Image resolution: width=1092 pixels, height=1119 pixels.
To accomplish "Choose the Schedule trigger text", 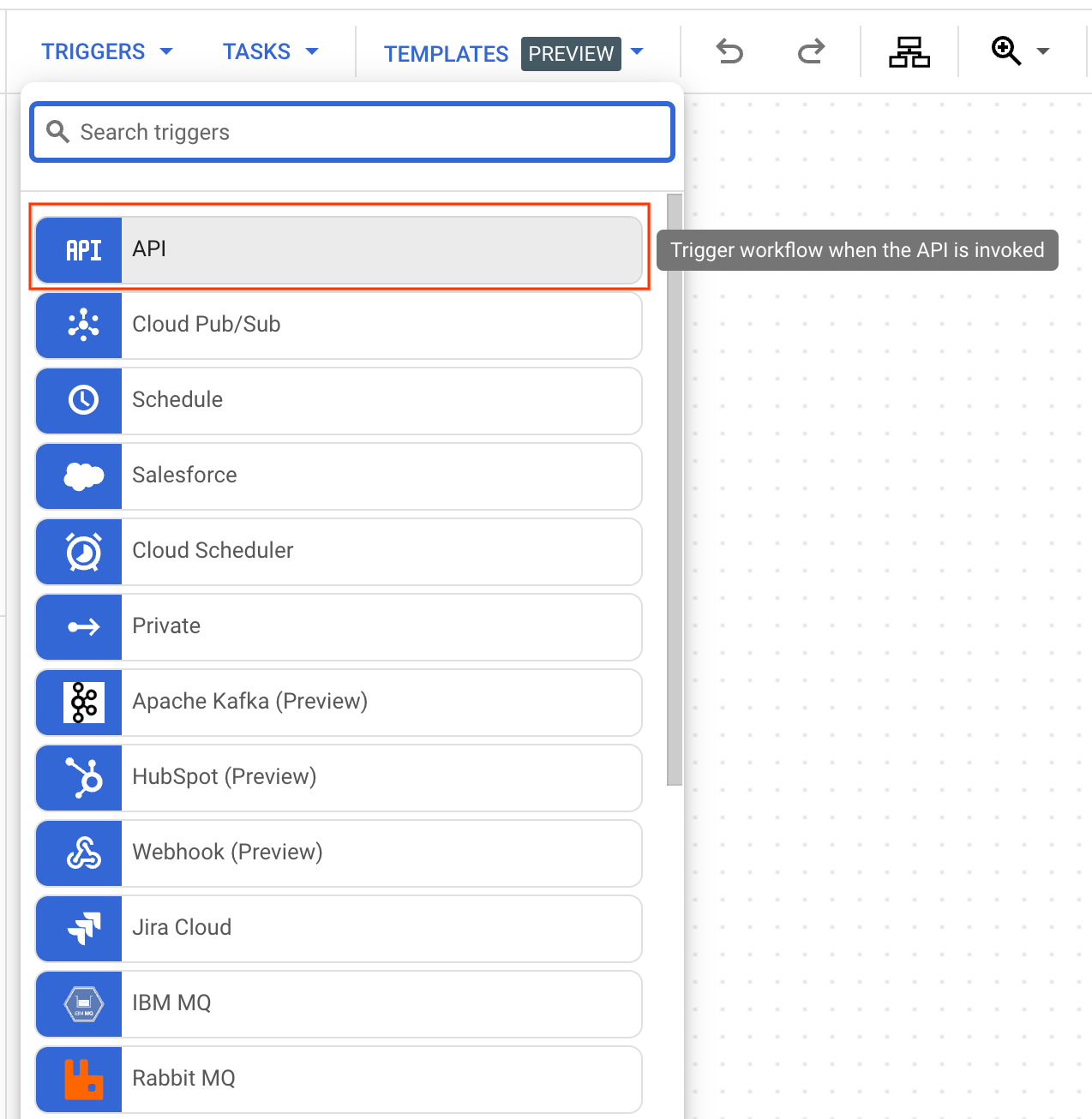I will tap(177, 399).
